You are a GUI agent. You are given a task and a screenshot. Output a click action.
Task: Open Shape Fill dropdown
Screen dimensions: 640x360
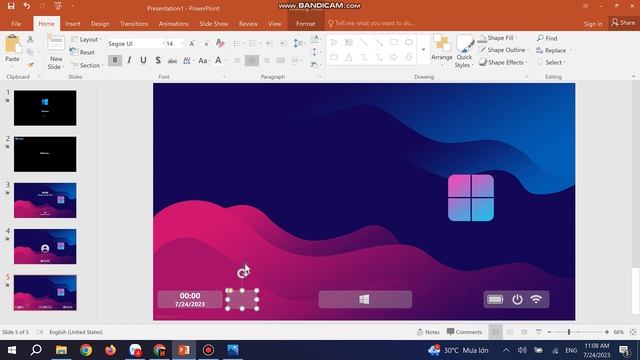[498, 38]
